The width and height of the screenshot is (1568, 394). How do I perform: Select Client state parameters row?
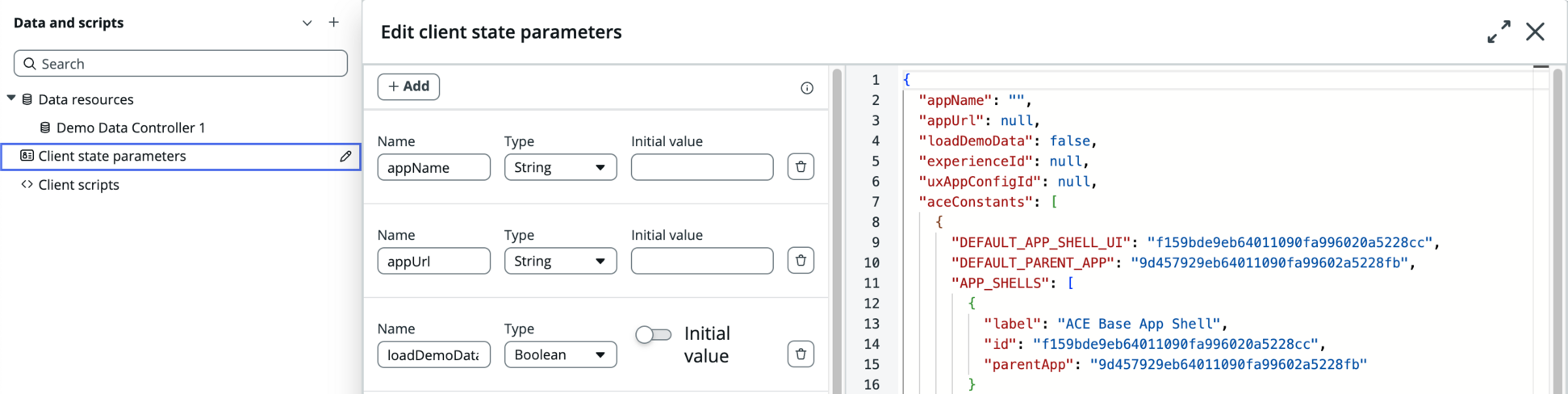coord(181,157)
